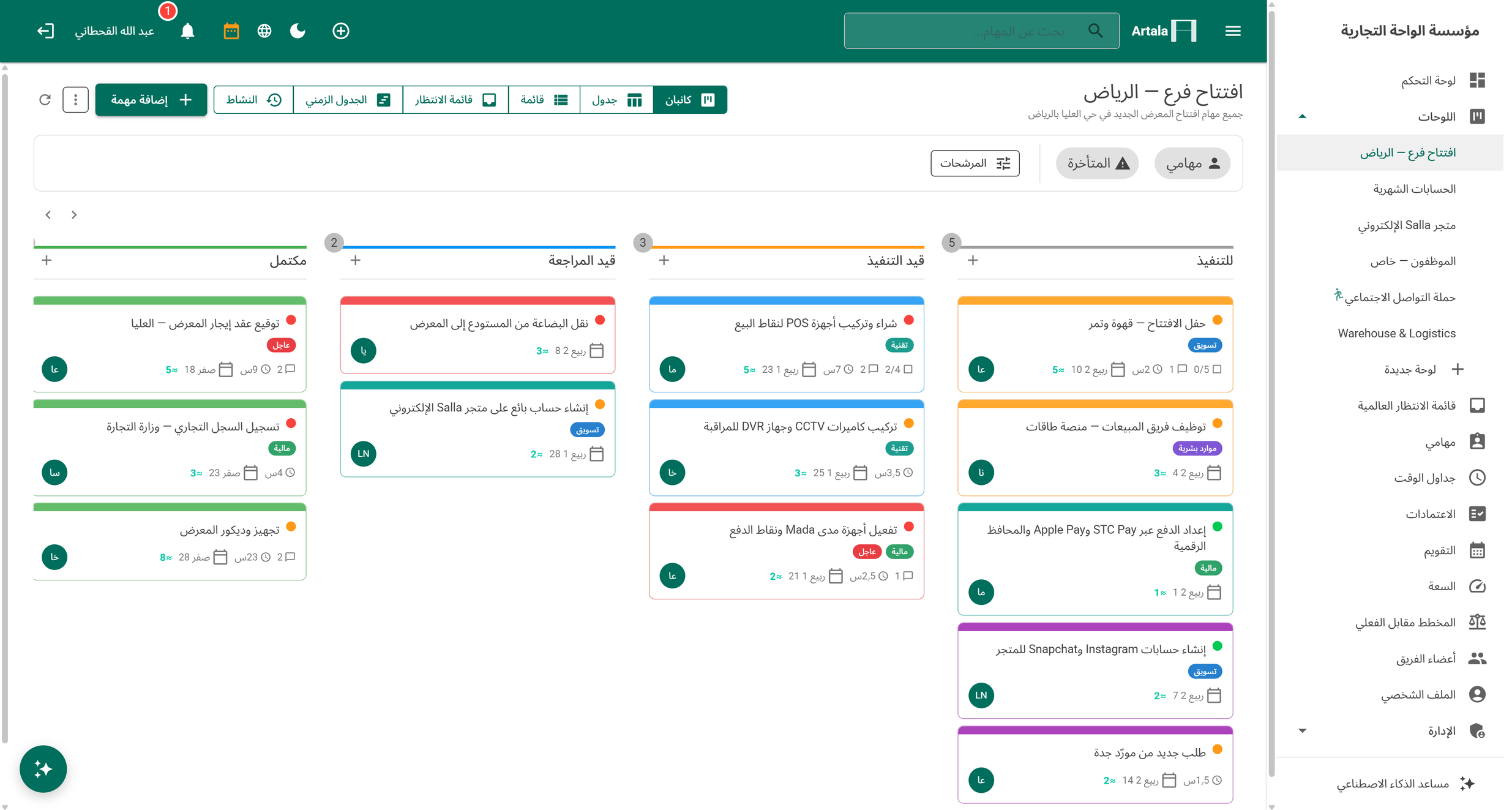Toggle the مهامي filter chip
The image size is (1512, 810).
[1192, 163]
